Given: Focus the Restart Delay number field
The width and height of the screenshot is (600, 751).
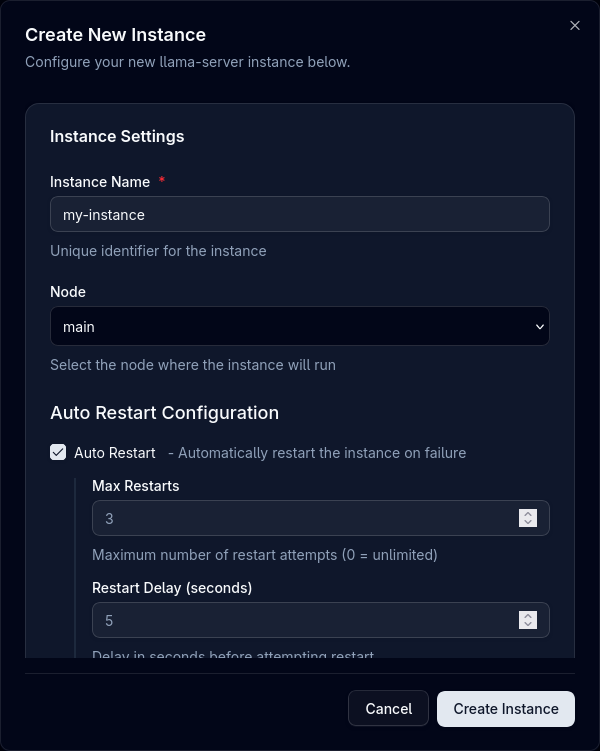Looking at the screenshot, I should click(x=300, y=620).
